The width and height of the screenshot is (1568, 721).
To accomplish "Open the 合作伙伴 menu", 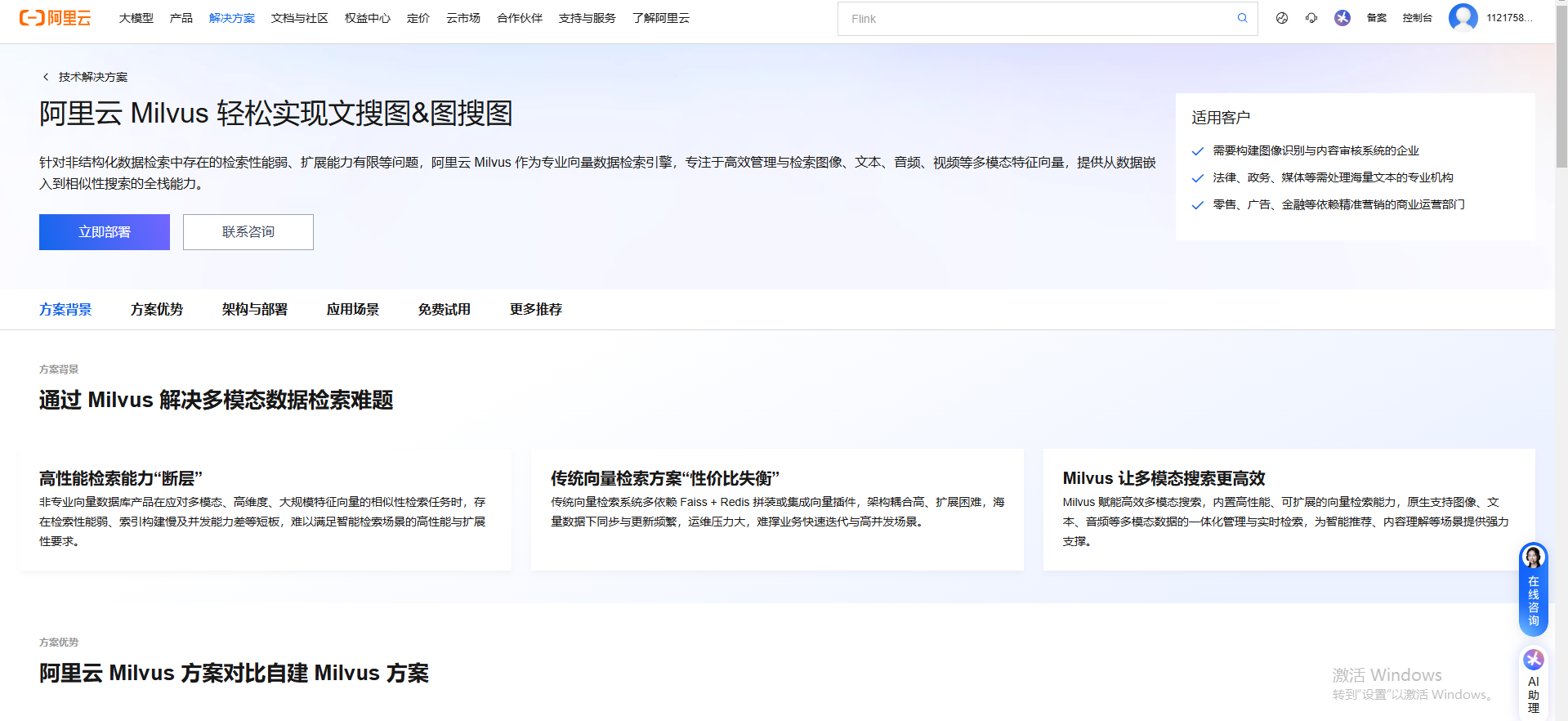I will [x=519, y=18].
